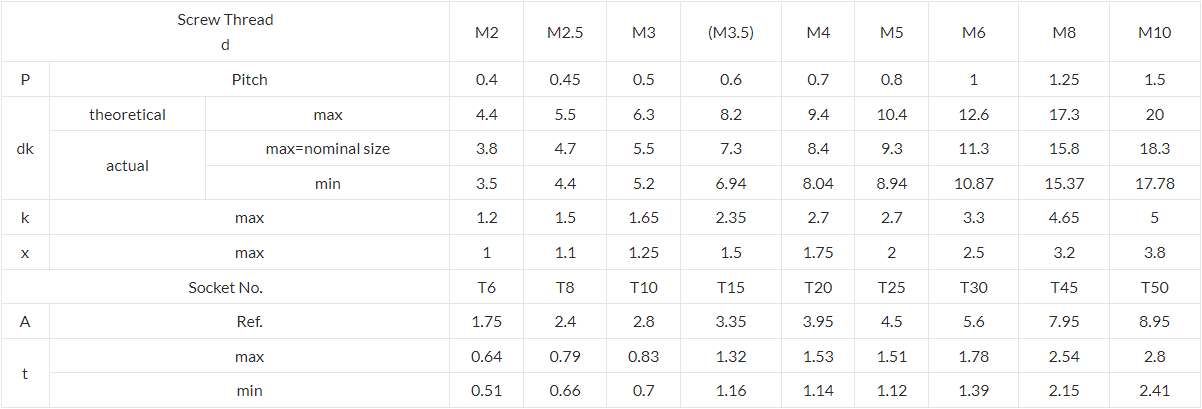The height and width of the screenshot is (409, 1202).
Task: Click the T6 socket cell
Action: pos(486,288)
